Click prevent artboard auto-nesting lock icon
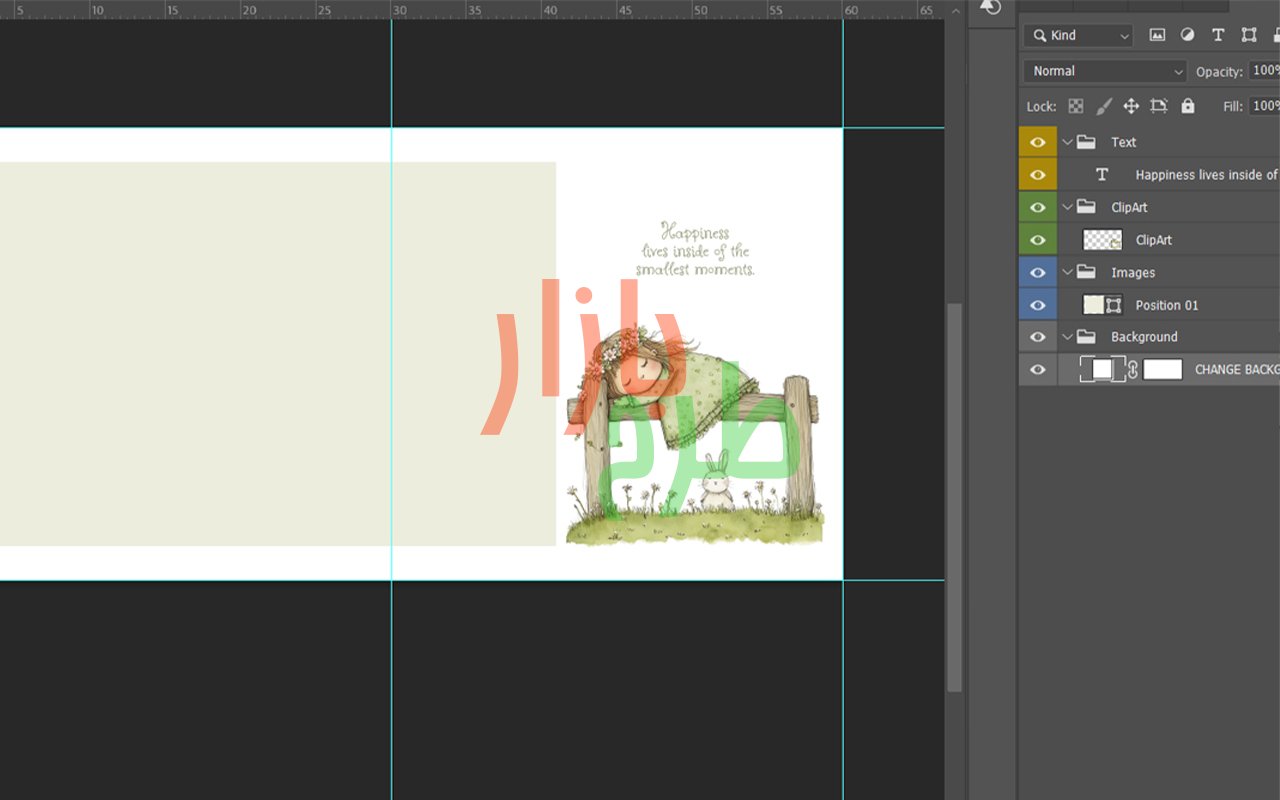The image size is (1280, 800). click(1159, 106)
